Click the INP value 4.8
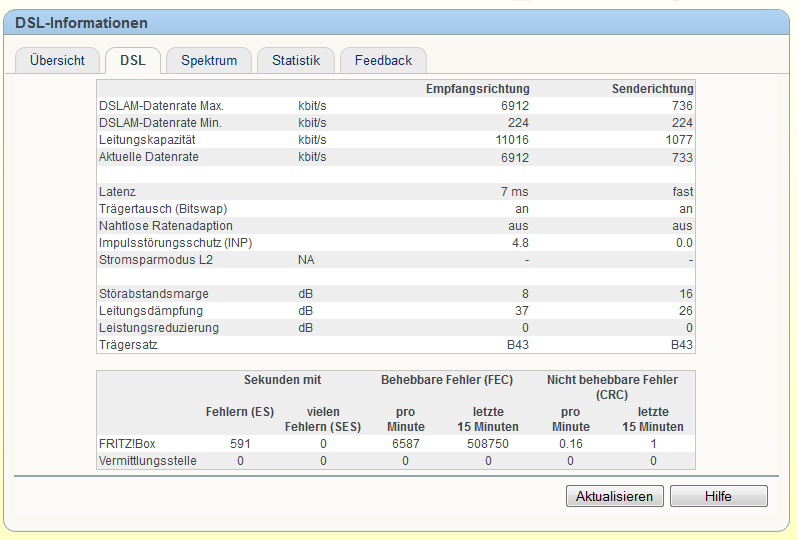The width and height of the screenshot is (798, 540). [x=520, y=243]
